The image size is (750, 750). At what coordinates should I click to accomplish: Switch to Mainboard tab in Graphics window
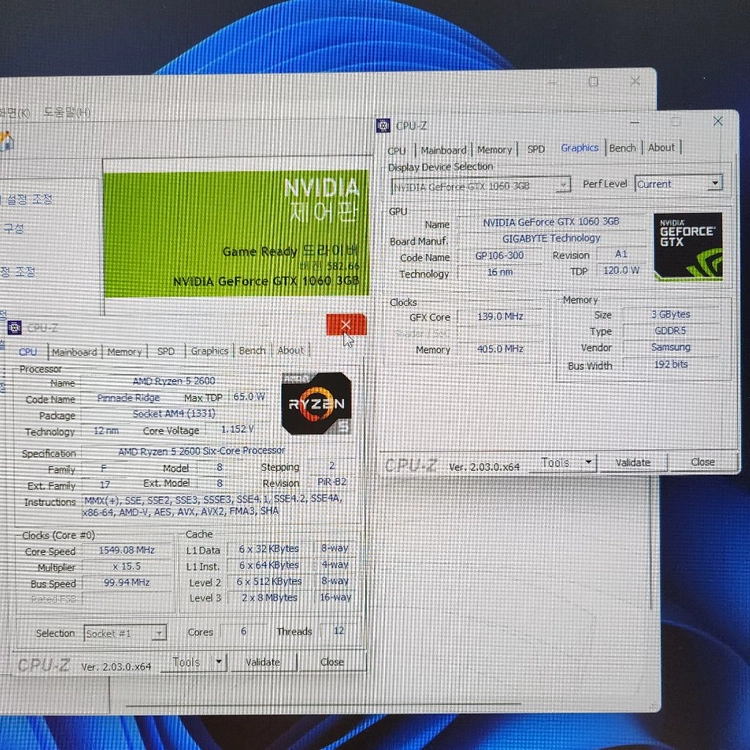coord(443,150)
